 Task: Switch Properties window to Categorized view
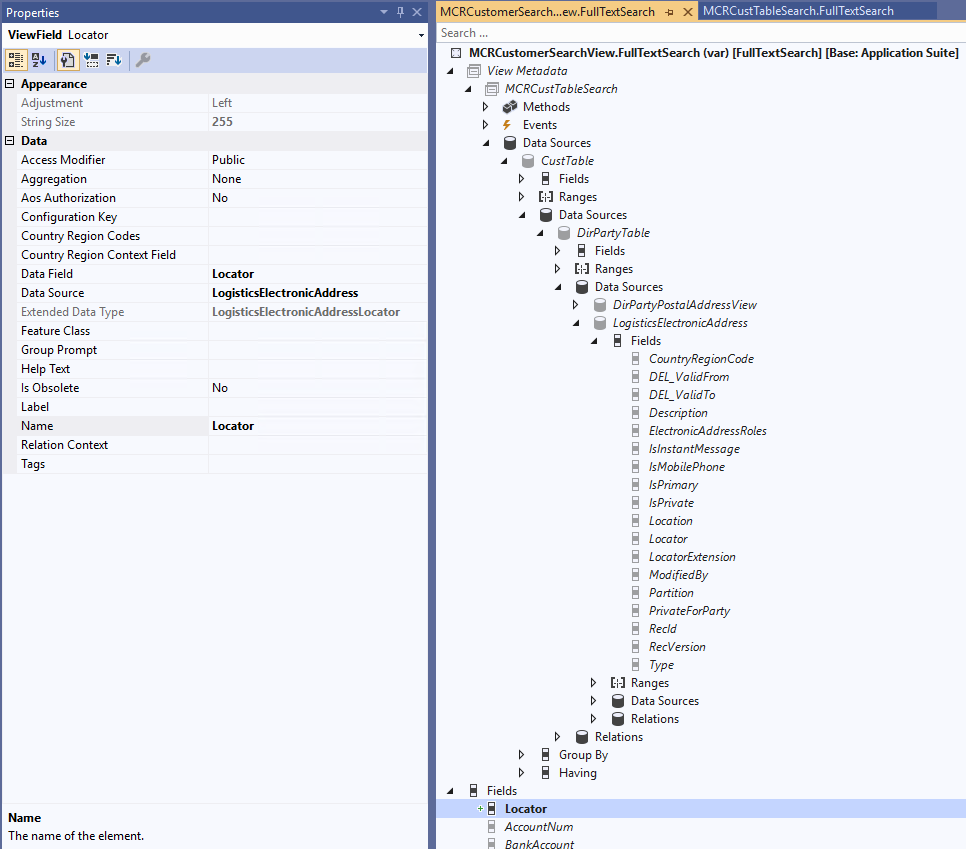(x=15, y=60)
